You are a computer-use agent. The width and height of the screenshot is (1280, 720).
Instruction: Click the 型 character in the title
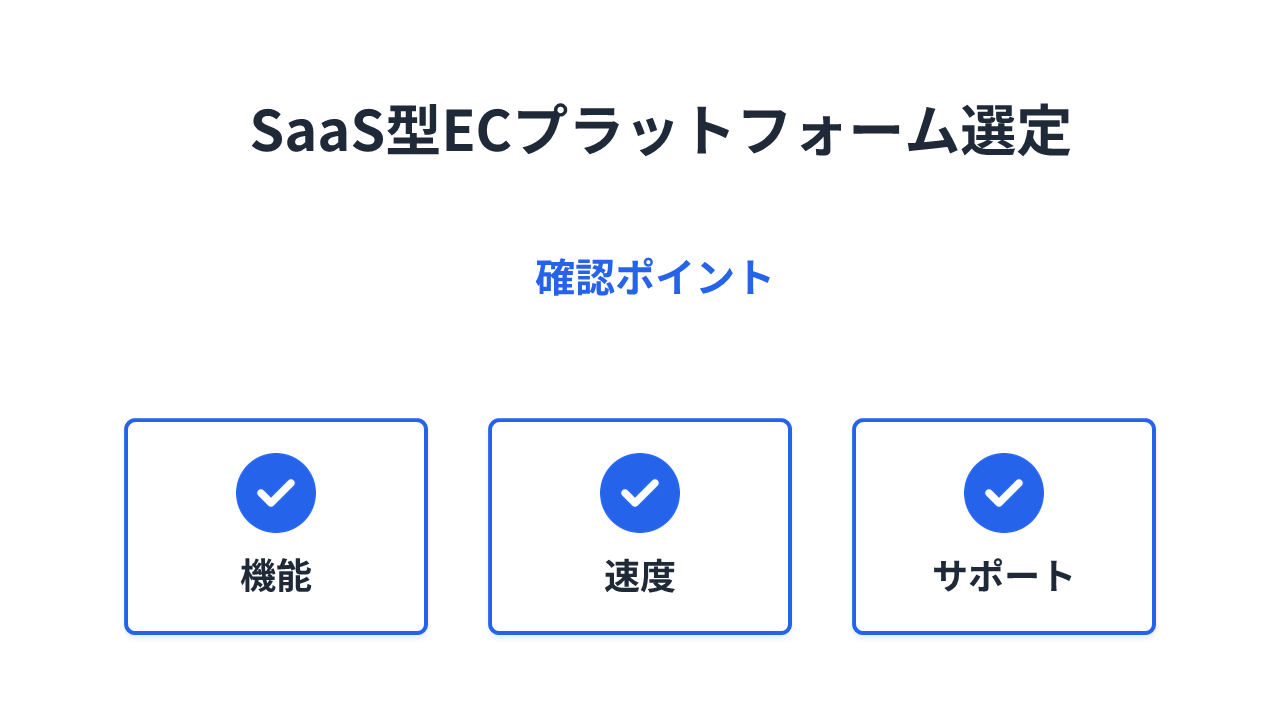[411, 131]
